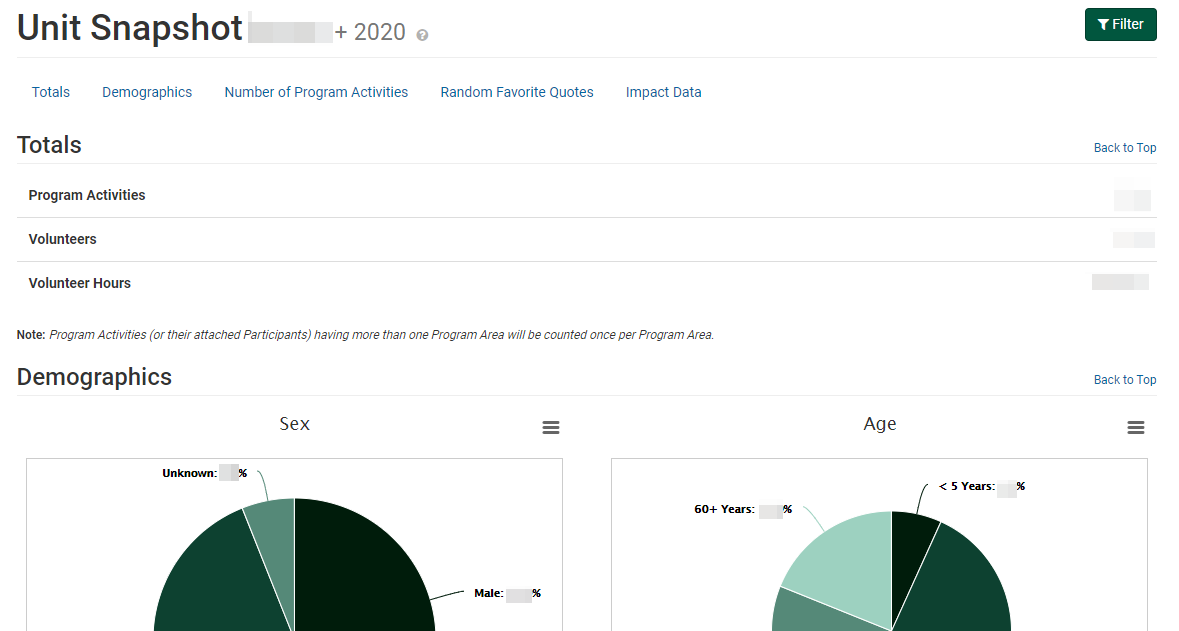Click the filter funnel icon on Filter button

tap(1104, 24)
